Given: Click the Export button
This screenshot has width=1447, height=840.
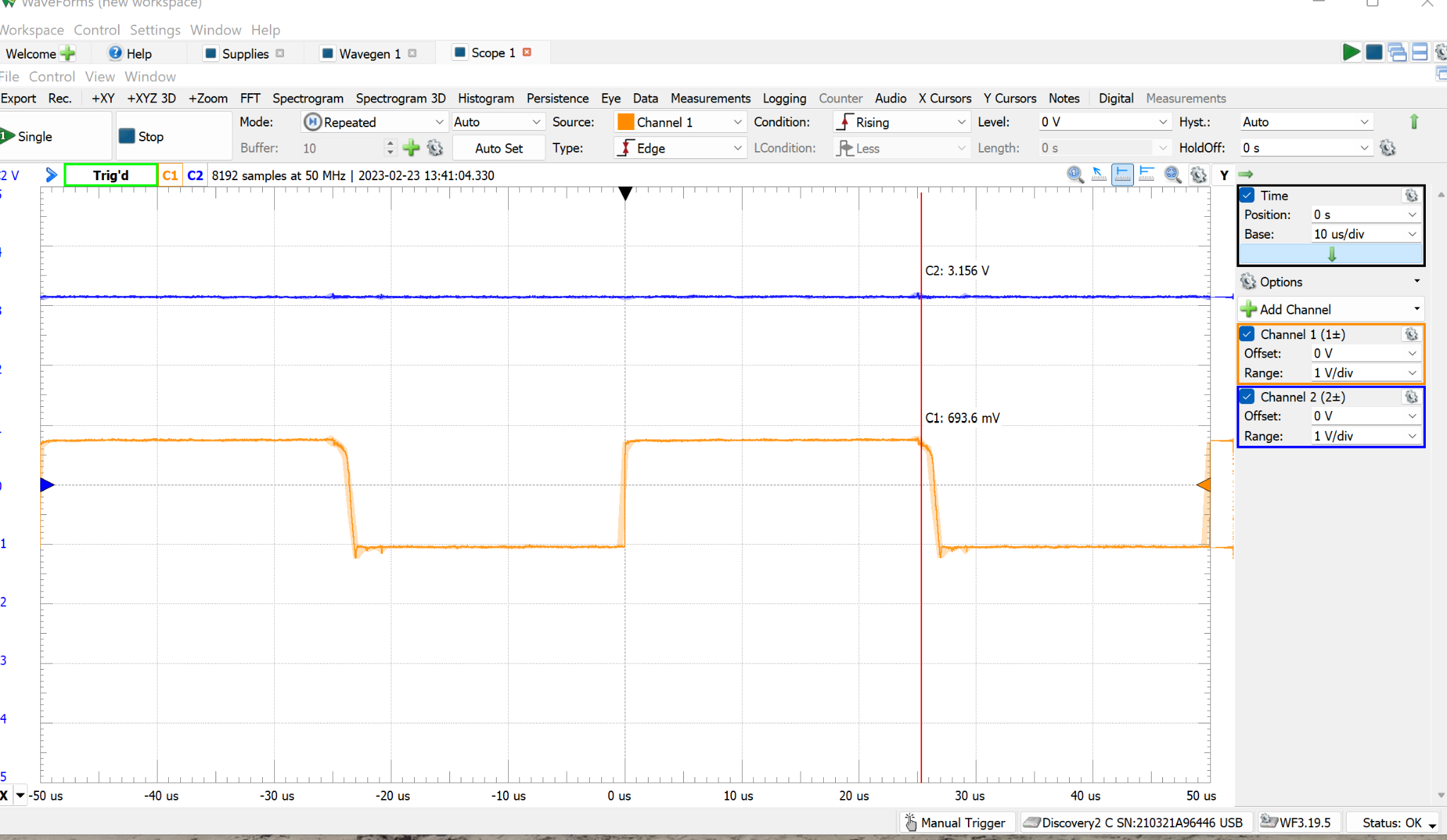Looking at the screenshot, I should click(x=18, y=98).
